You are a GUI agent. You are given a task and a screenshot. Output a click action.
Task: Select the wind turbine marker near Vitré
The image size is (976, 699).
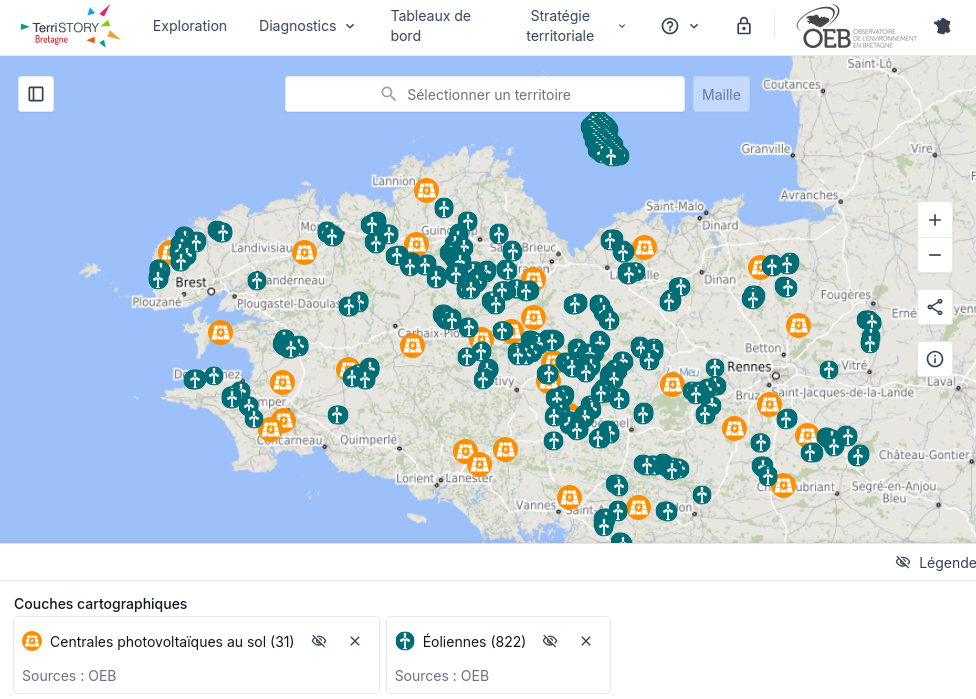828,370
